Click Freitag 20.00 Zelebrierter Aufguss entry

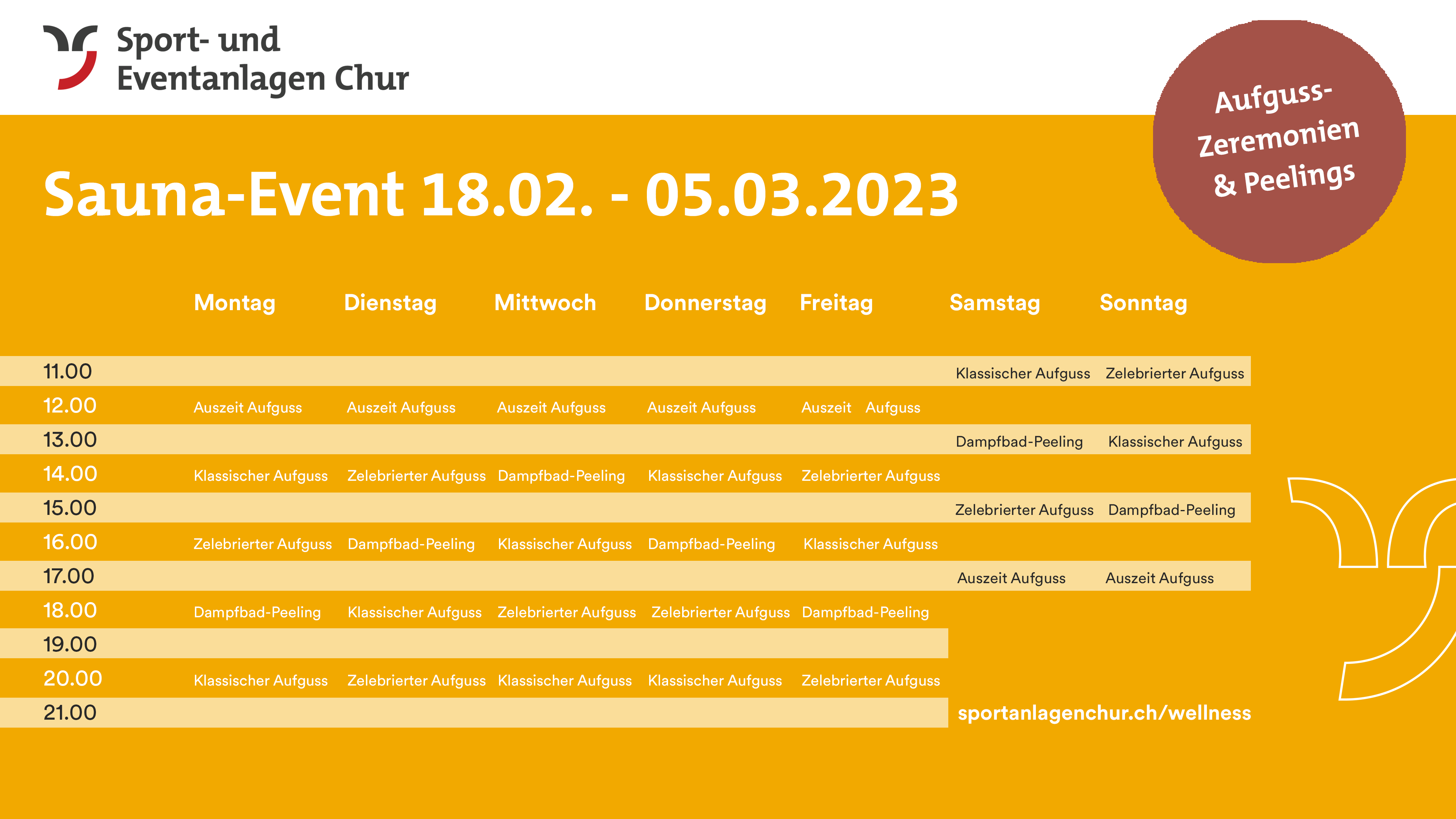(871, 681)
